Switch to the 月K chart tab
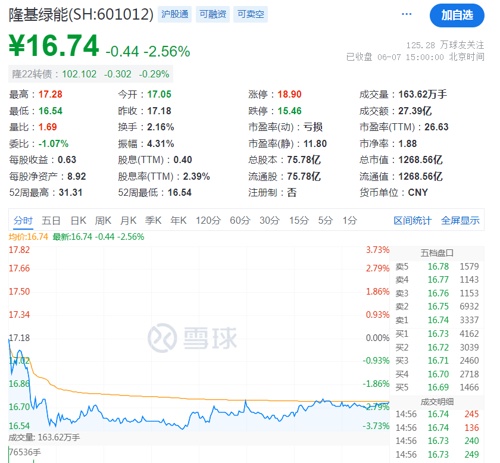This screenshot has width=500, height=463. [x=128, y=221]
